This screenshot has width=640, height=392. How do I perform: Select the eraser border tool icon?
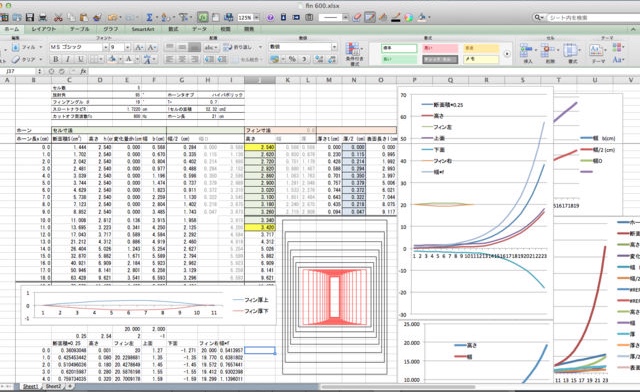tap(357, 18)
